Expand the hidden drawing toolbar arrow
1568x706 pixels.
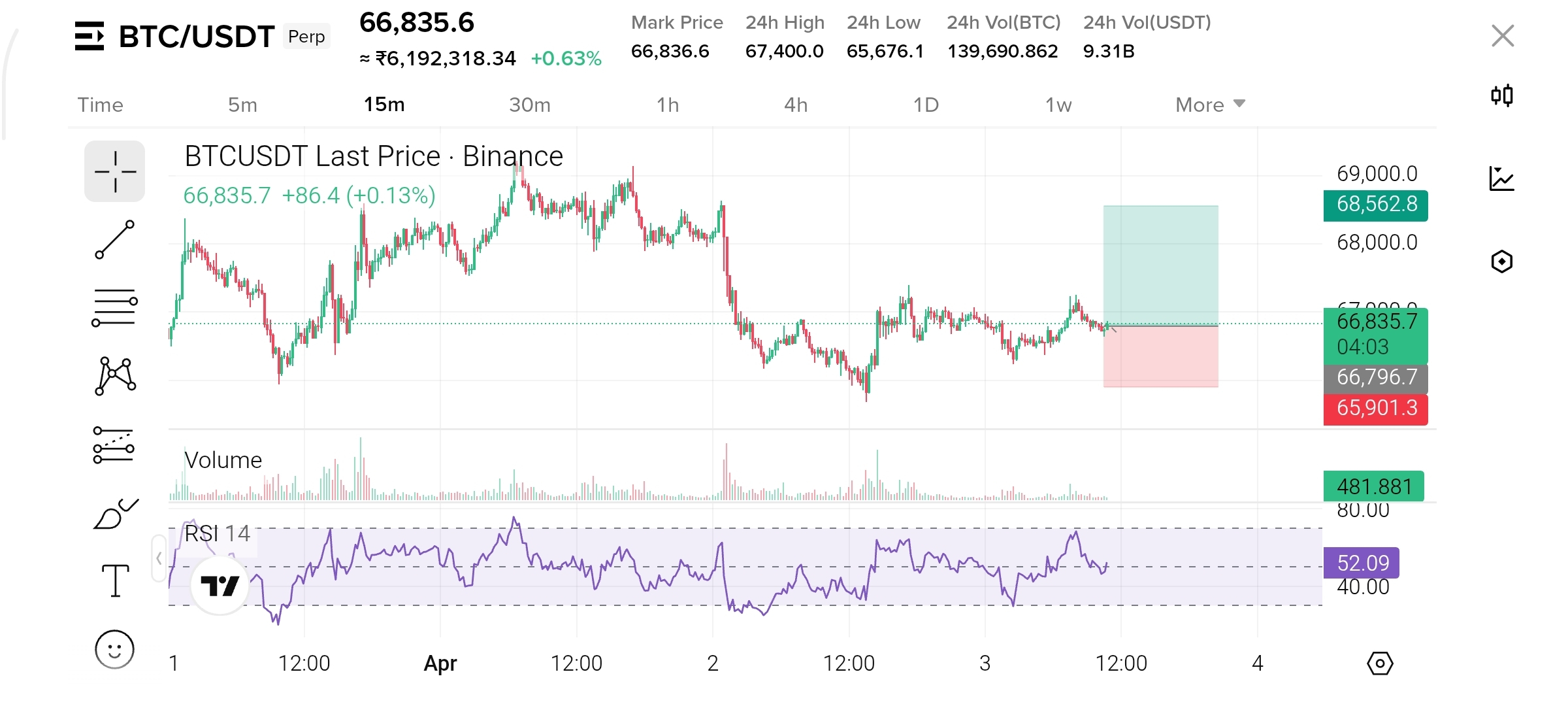159,558
